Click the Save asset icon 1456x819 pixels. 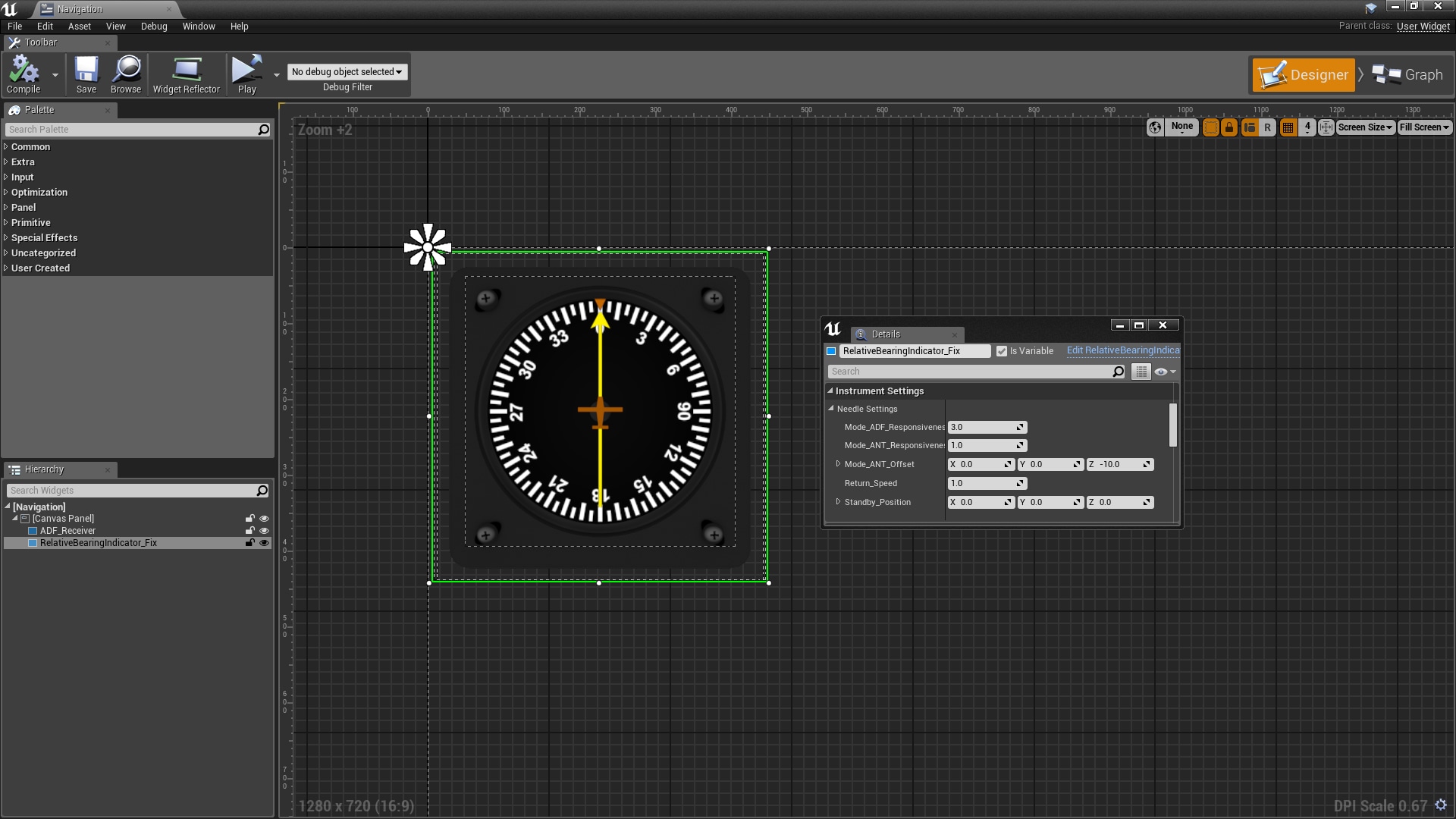pyautogui.click(x=86, y=74)
